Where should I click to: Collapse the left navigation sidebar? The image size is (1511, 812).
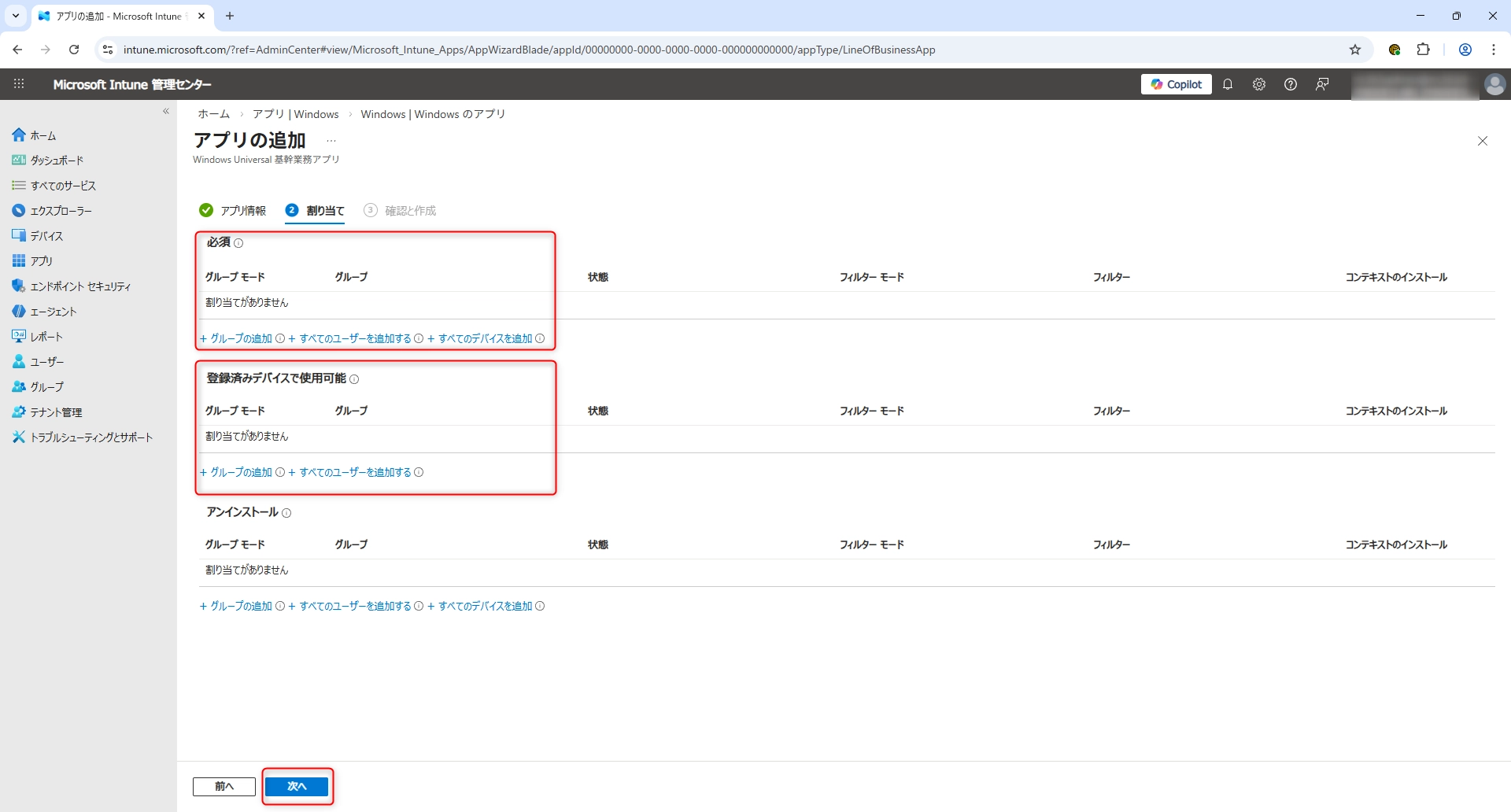166,112
